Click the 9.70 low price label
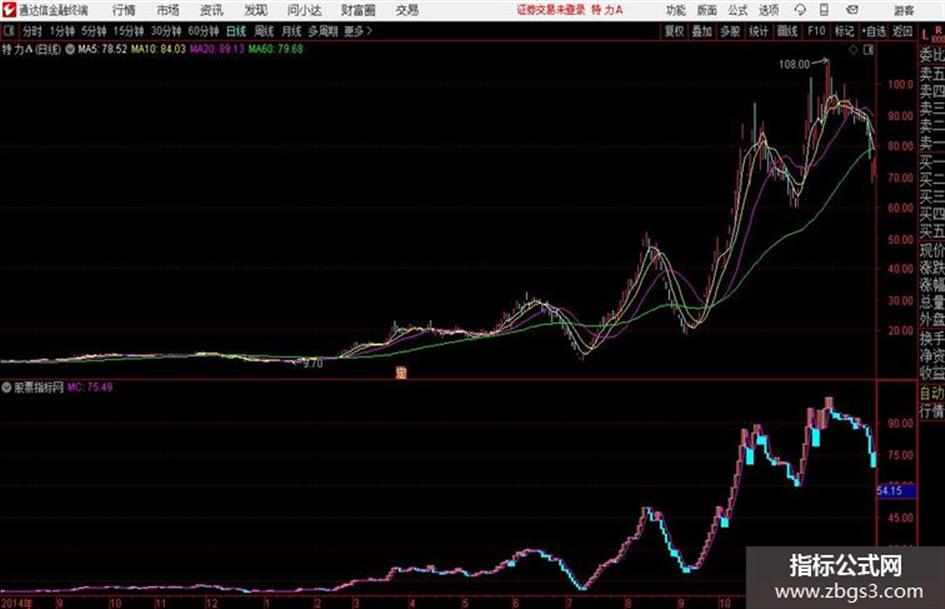 coord(312,364)
